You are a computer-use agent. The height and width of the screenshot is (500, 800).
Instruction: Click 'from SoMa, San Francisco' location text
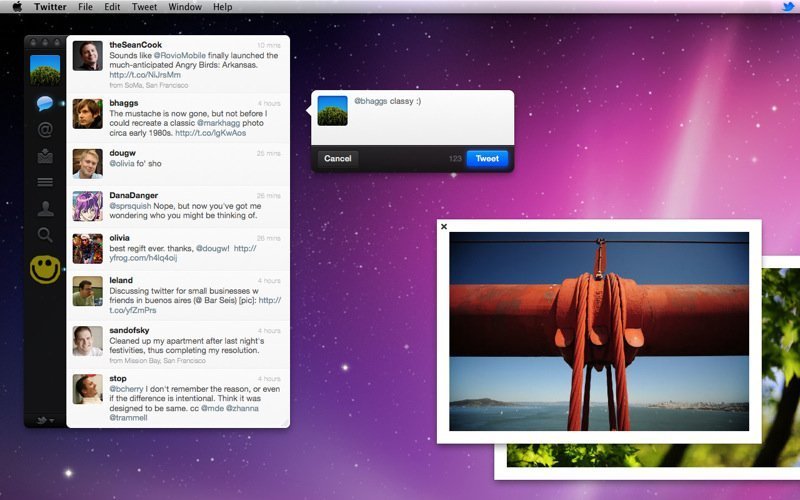tap(149, 85)
